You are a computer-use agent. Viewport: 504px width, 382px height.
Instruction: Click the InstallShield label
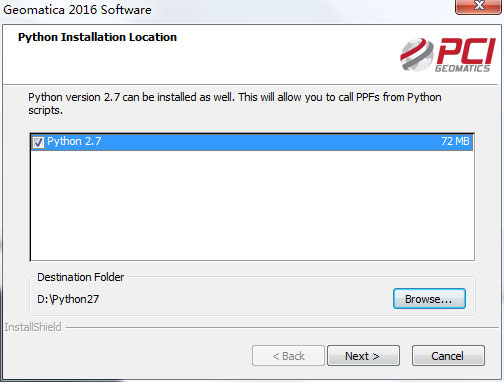tap(33, 327)
